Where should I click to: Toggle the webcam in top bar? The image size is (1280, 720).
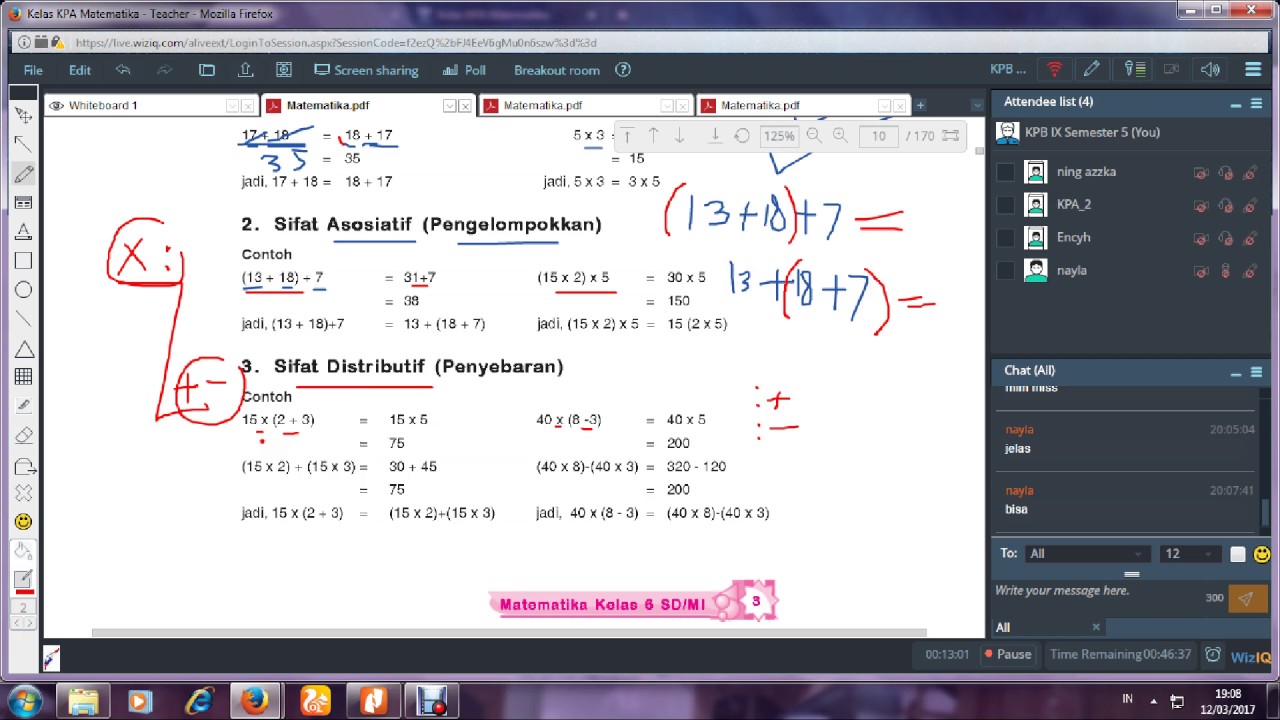(1171, 69)
